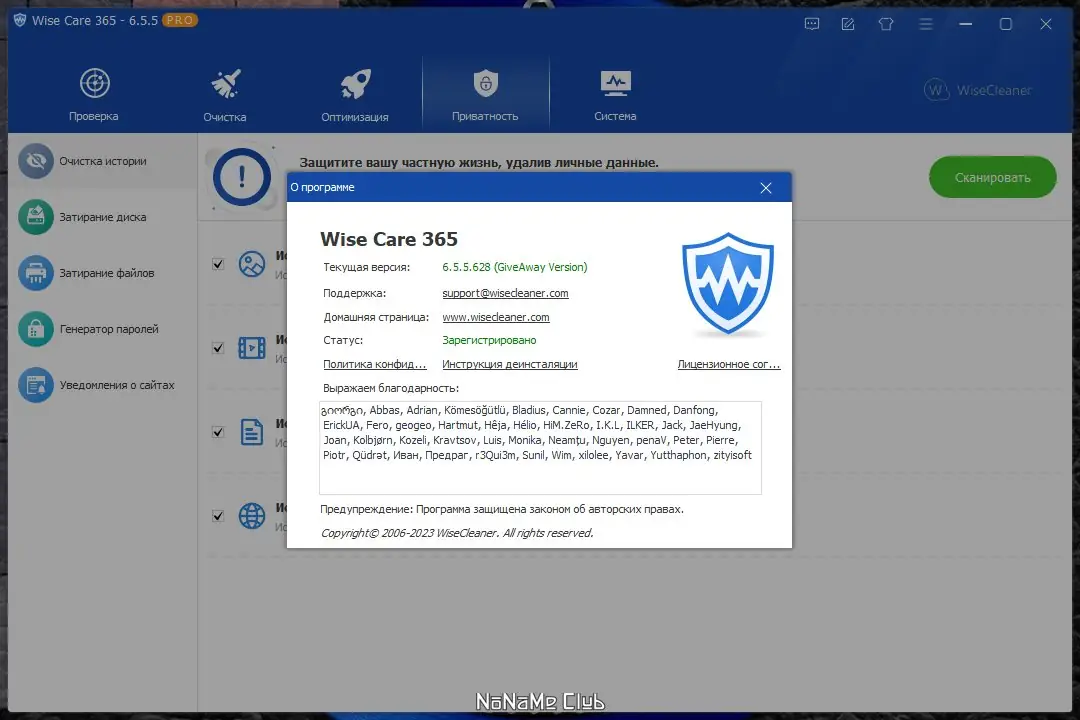1080x720 pixels.
Task: Click version text 6.5.5.628 (GiveAway Version)
Action: [515, 267]
